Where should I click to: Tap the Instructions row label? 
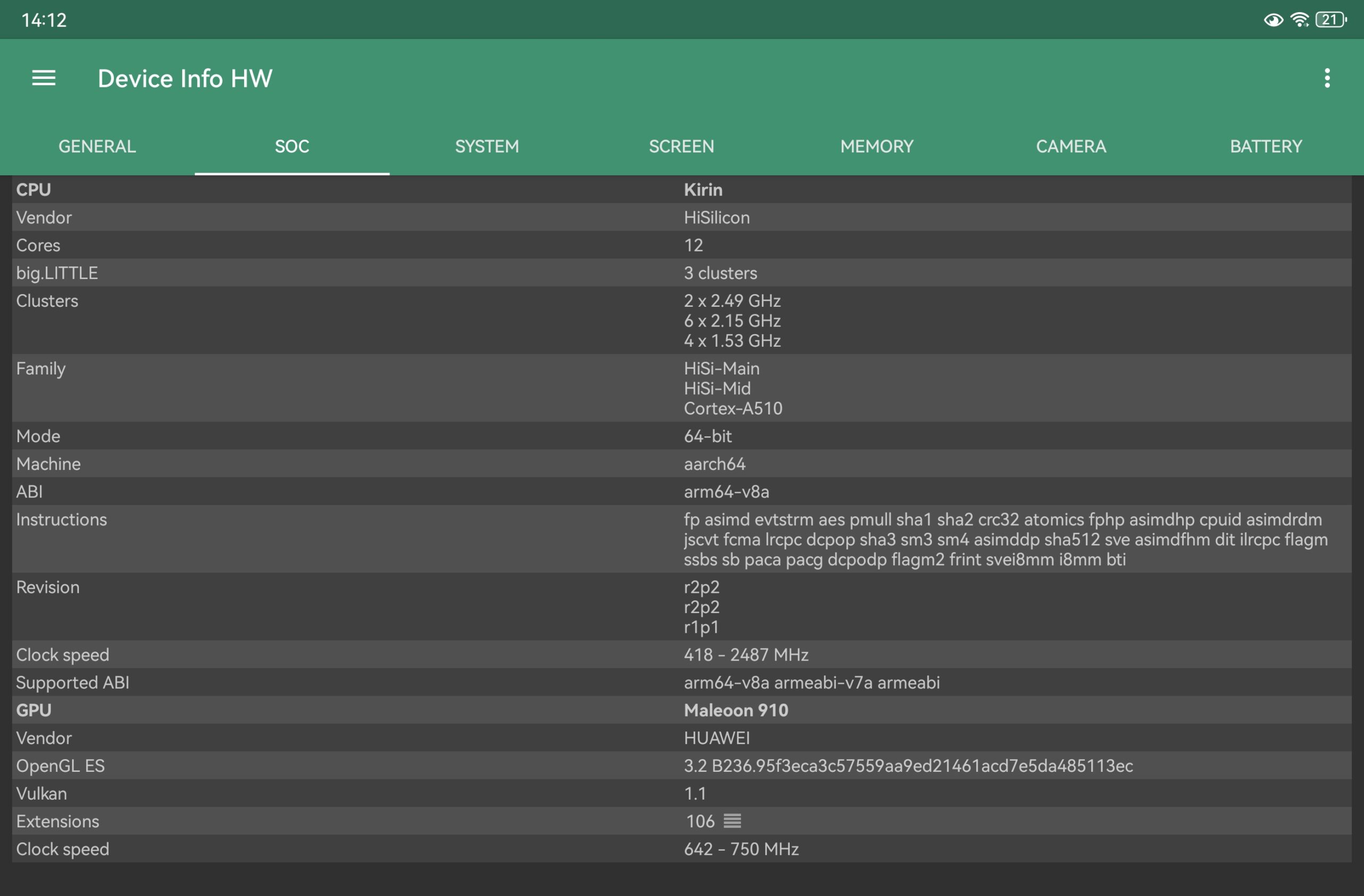pos(61,519)
